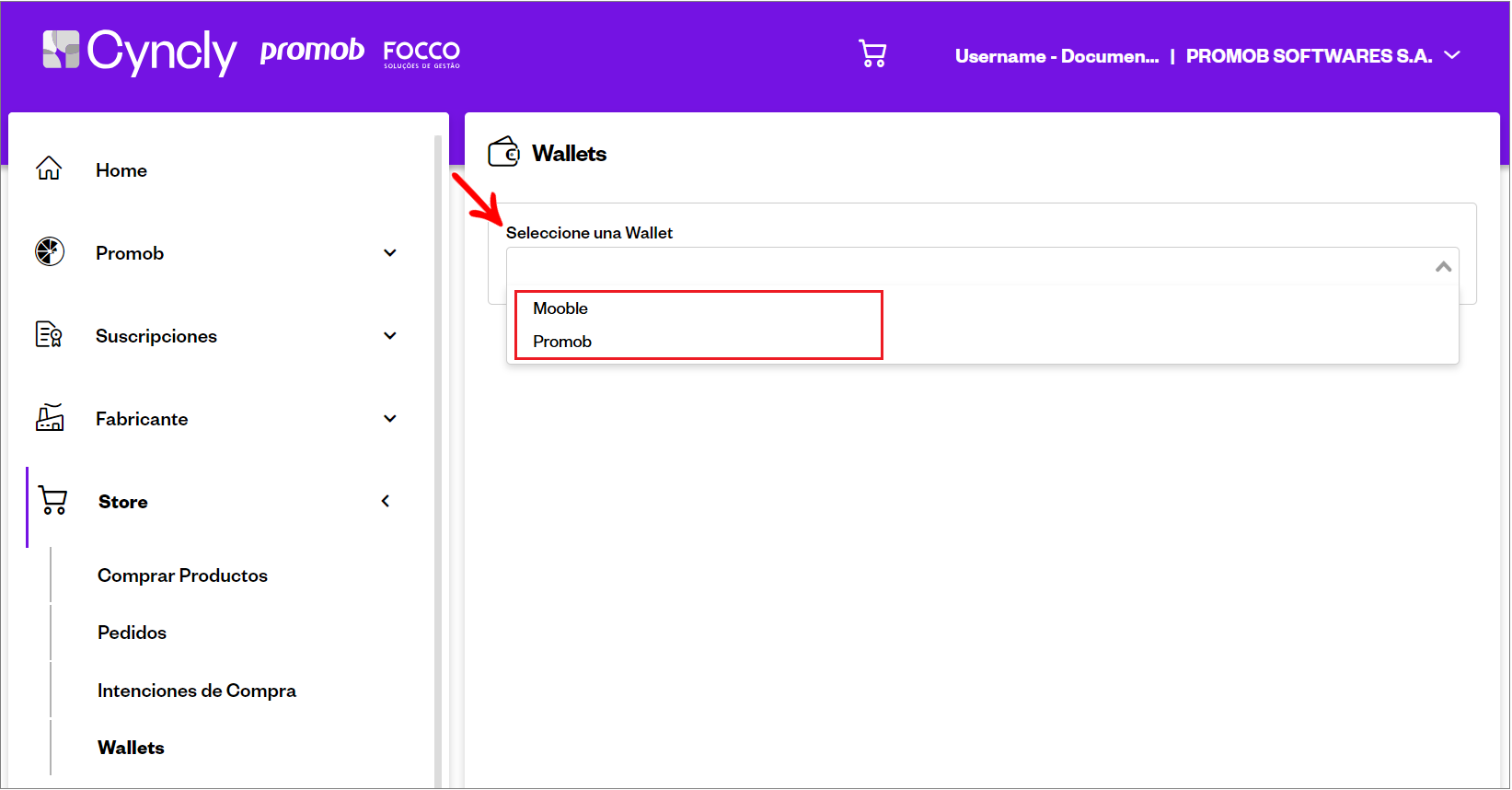Screen dimensions: 1512x790
Task: Open the PROMOB SOFTWARES S.A. account dropdown arrow
Action: (x=1452, y=55)
